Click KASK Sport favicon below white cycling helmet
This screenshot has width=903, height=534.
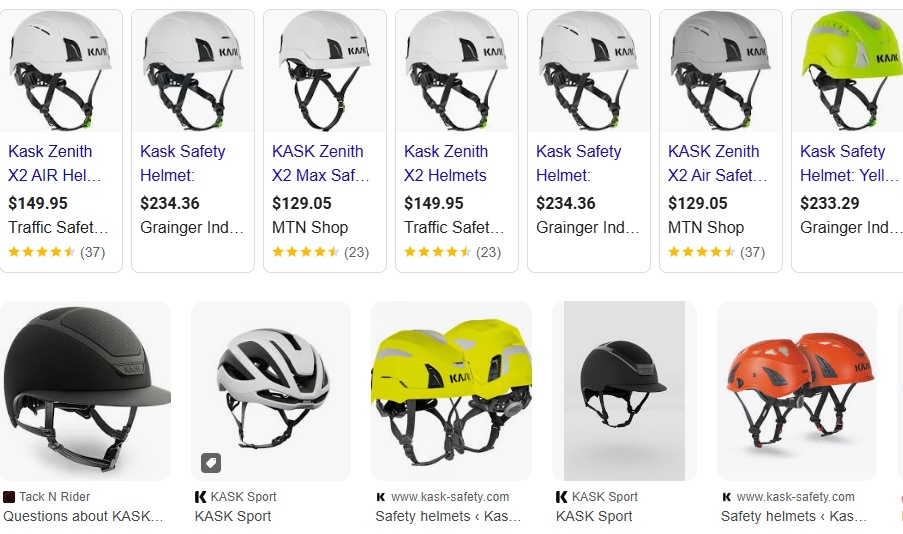201,497
